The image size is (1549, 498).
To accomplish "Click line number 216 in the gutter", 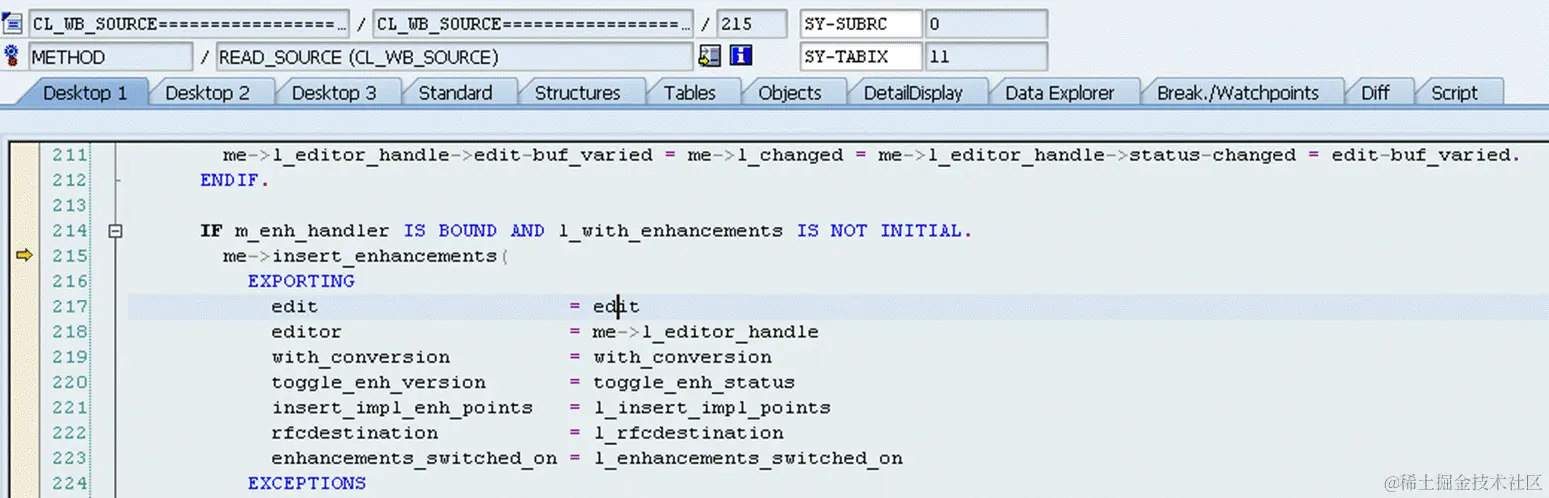I will [70, 281].
